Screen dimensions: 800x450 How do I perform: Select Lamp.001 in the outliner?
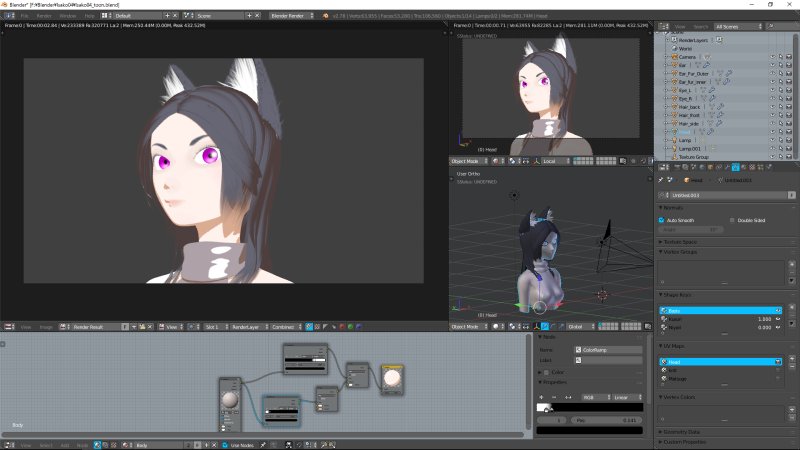pos(689,148)
